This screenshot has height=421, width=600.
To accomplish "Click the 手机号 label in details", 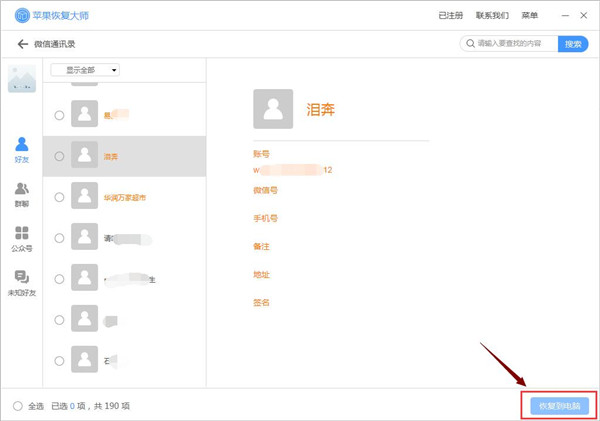I will [265, 218].
